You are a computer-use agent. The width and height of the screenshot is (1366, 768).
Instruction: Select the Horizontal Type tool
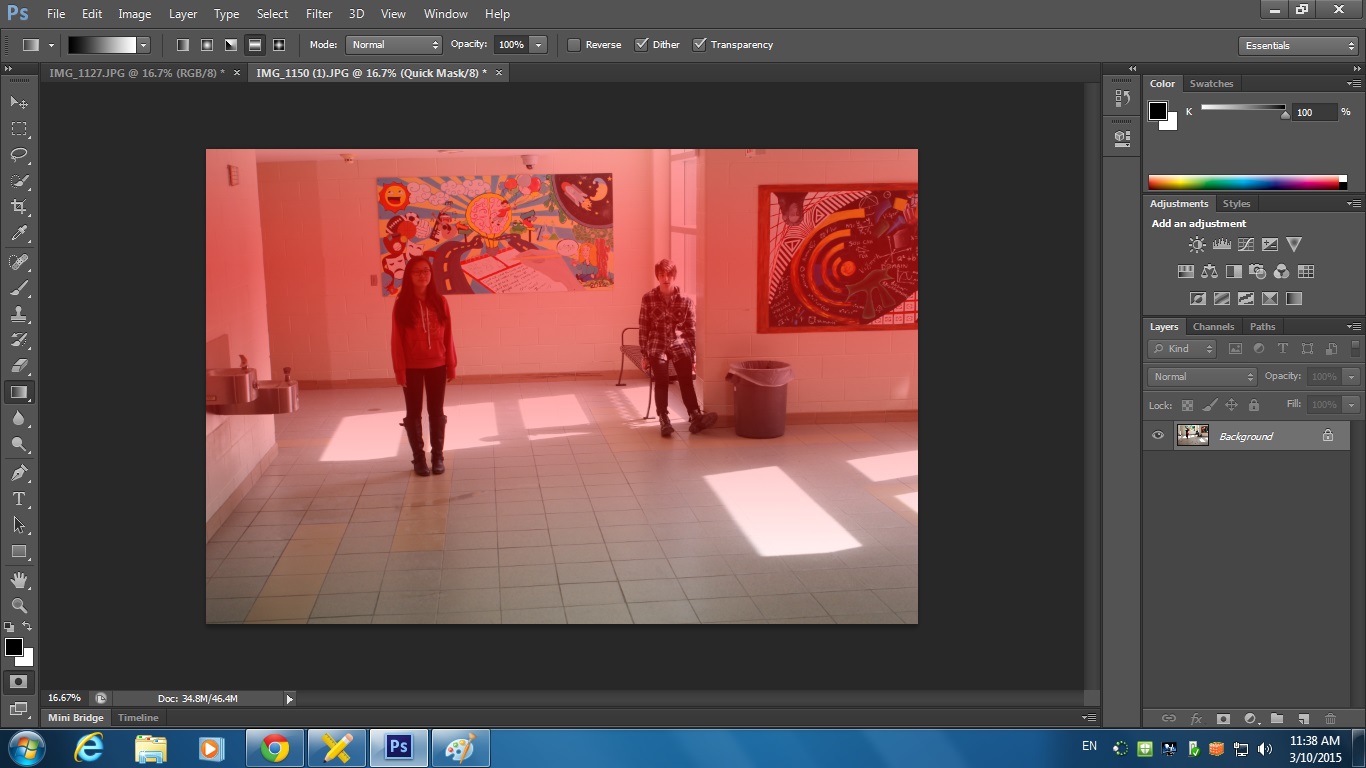pos(19,499)
